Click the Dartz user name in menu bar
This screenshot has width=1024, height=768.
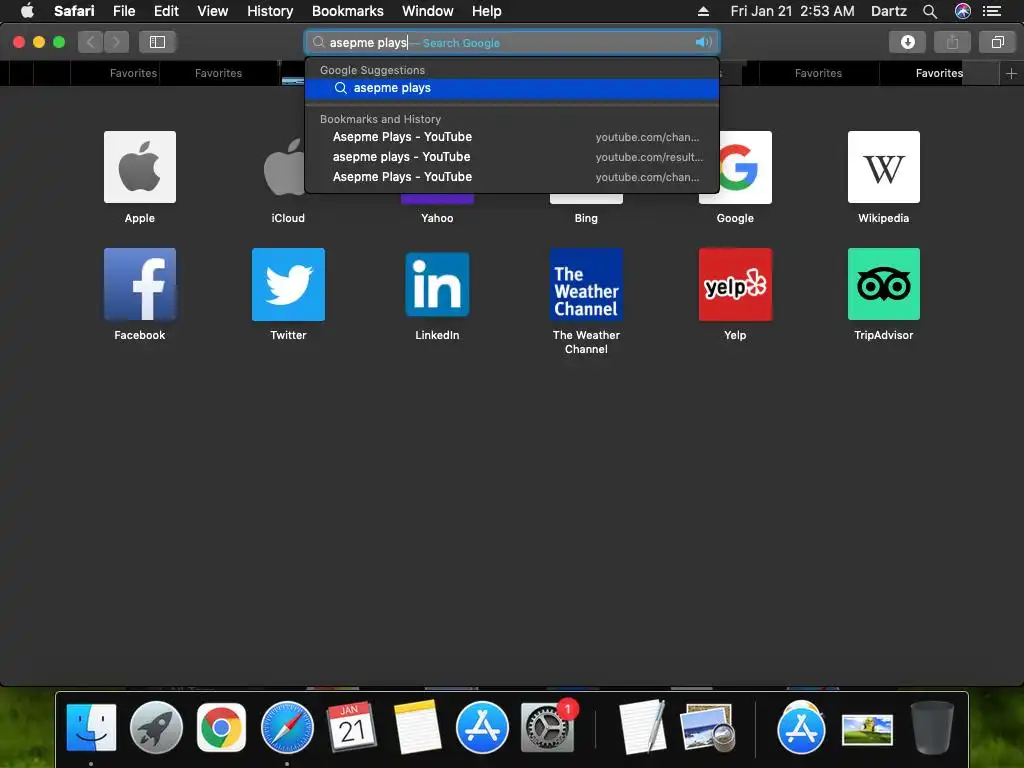(x=889, y=11)
